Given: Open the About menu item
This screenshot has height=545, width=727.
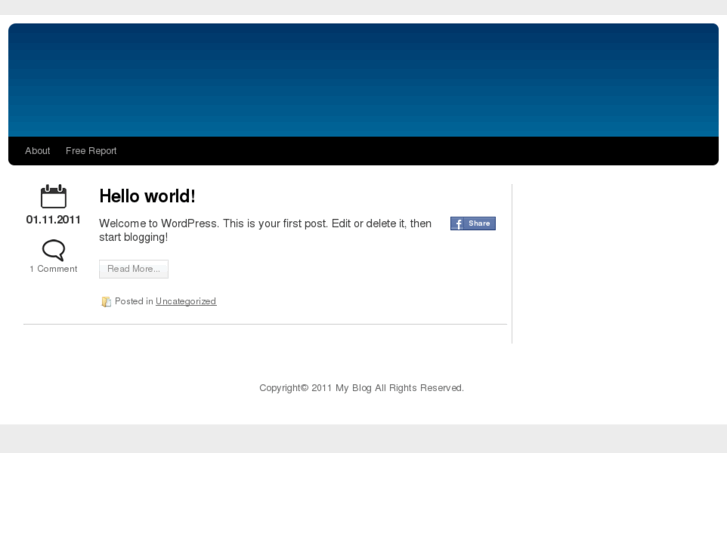Looking at the screenshot, I should click(38, 151).
